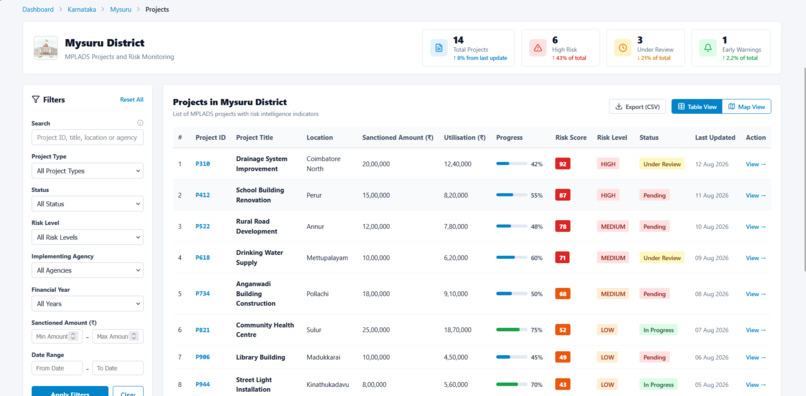Image resolution: width=806 pixels, height=396 pixels.
Task: Click HIGH risk level badge for P412
Action: point(608,195)
